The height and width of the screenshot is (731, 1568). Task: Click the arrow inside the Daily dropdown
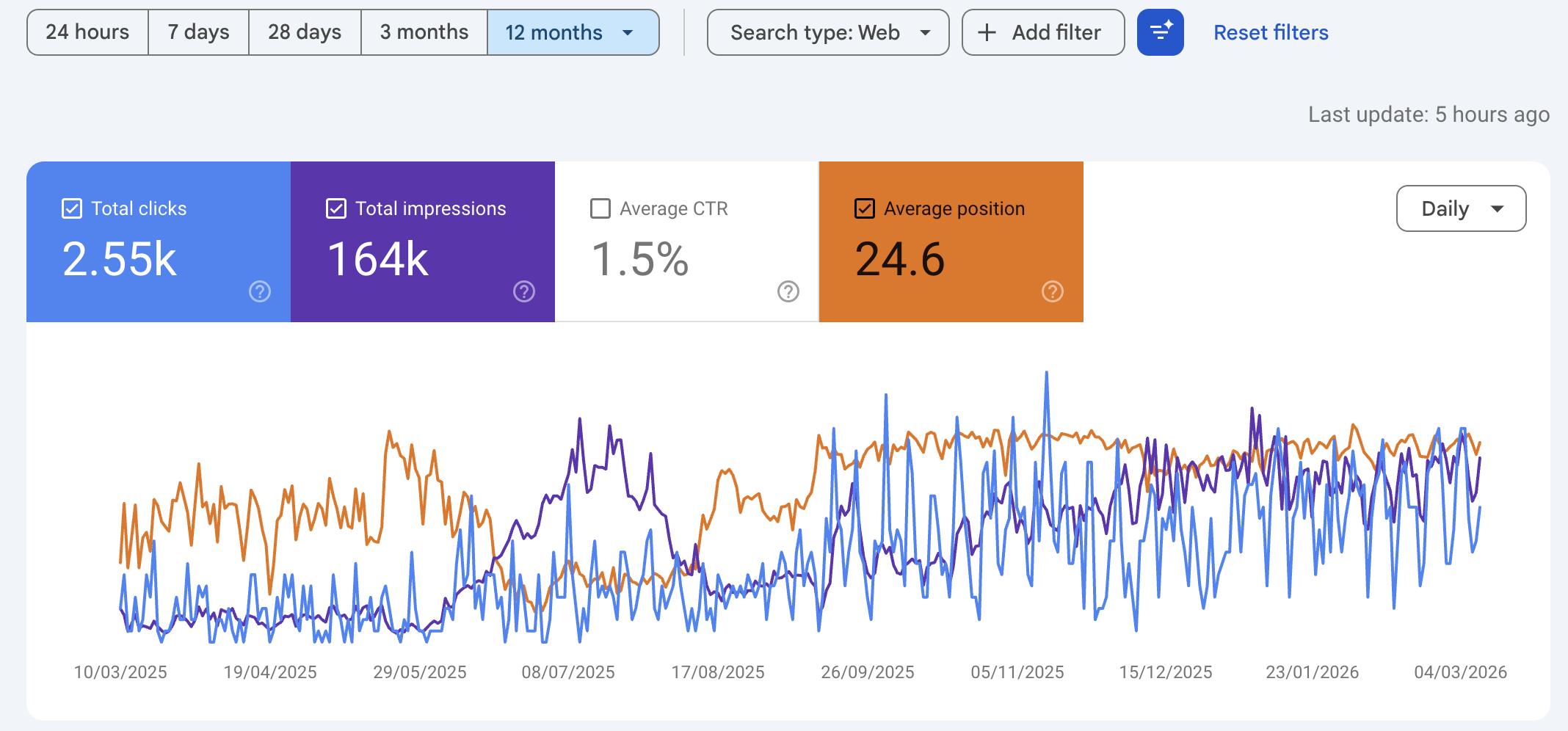[1498, 208]
